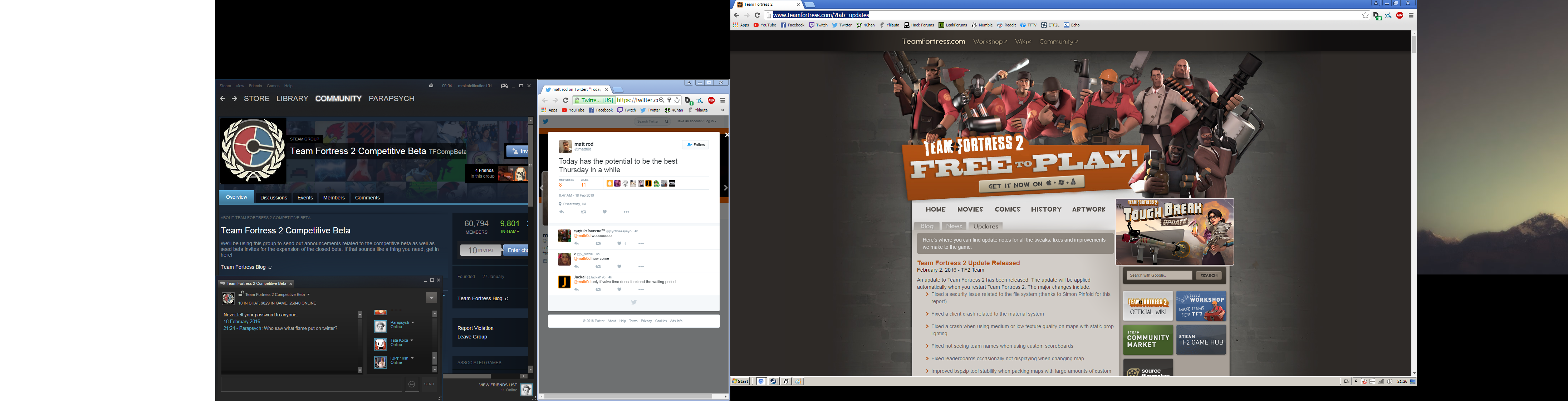Like matt rod's tweet with heart icon

(604, 212)
